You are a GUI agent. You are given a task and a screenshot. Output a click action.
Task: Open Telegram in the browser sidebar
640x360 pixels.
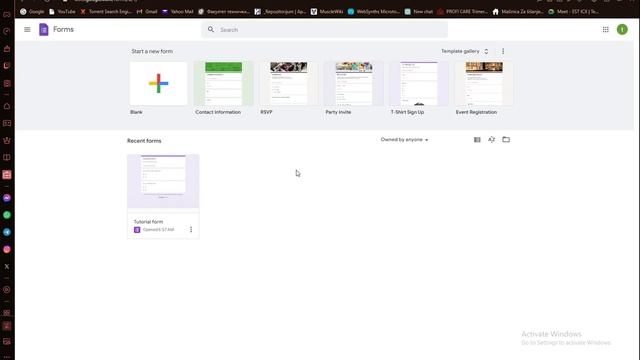coord(7,232)
